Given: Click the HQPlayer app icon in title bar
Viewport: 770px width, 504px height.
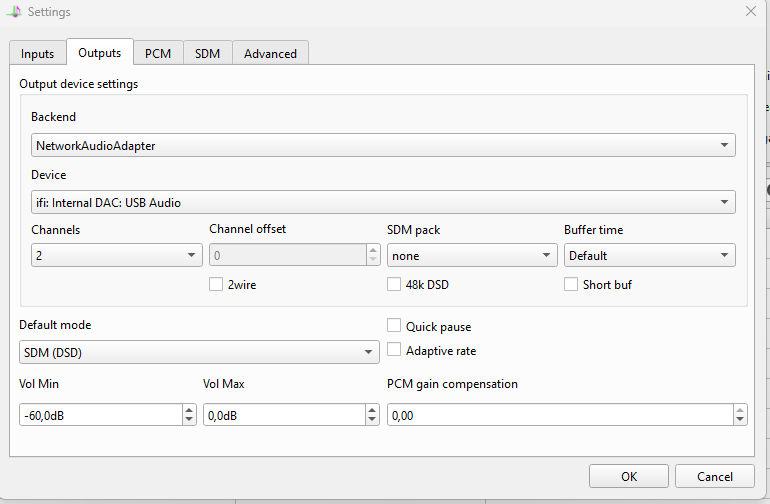Looking at the screenshot, I should 14,12.
